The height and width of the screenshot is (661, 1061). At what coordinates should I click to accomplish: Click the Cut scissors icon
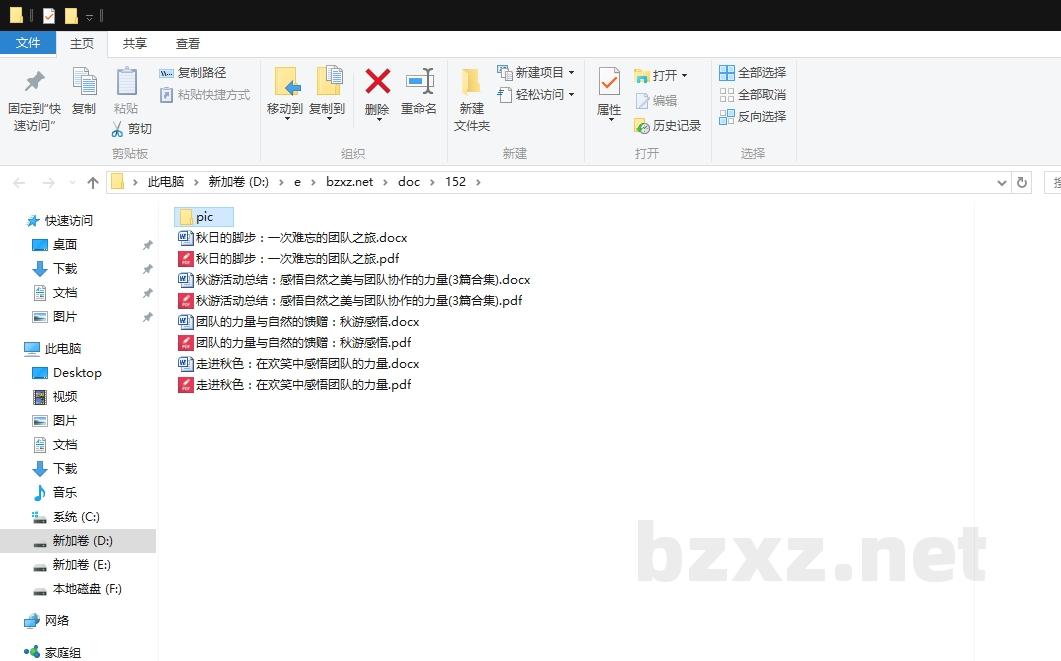click(x=117, y=129)
